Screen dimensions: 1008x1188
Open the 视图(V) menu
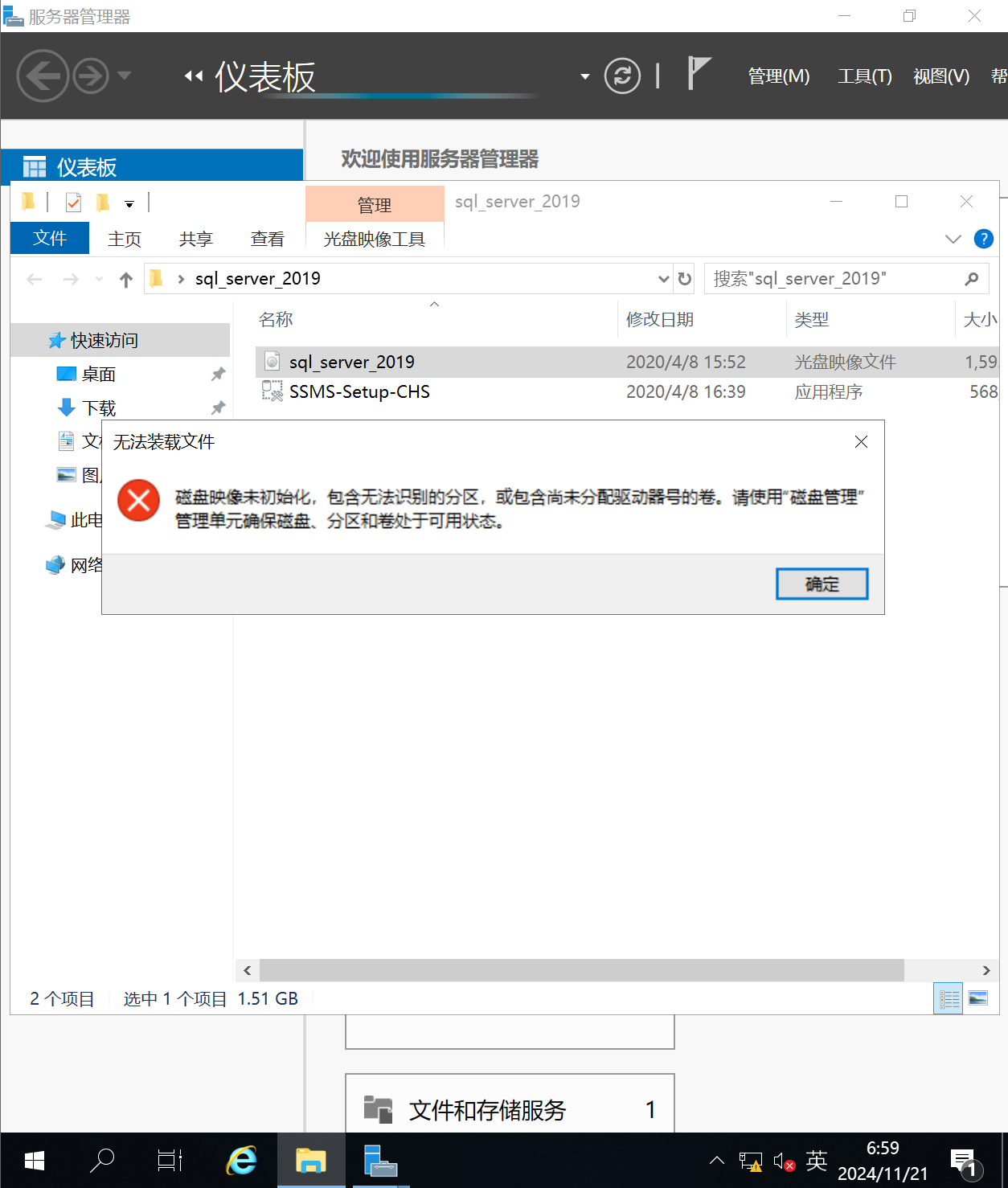pos(941,76)
